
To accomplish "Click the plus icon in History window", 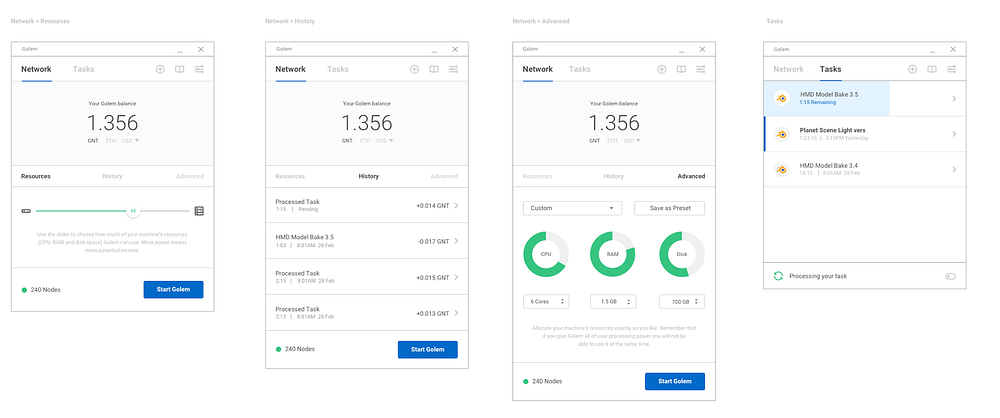I will (414, 69).
